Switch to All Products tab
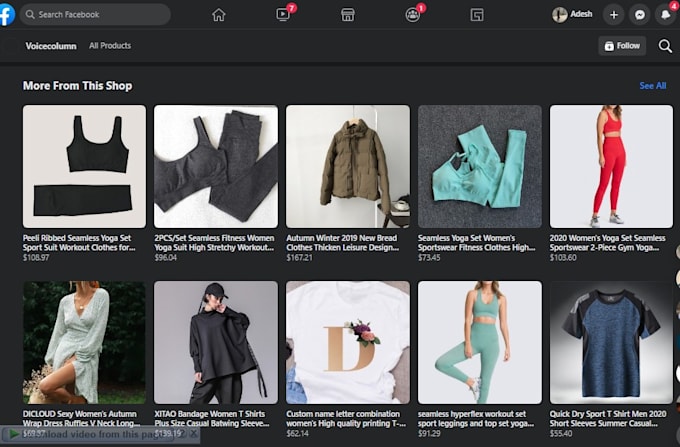 coord(110,46)
